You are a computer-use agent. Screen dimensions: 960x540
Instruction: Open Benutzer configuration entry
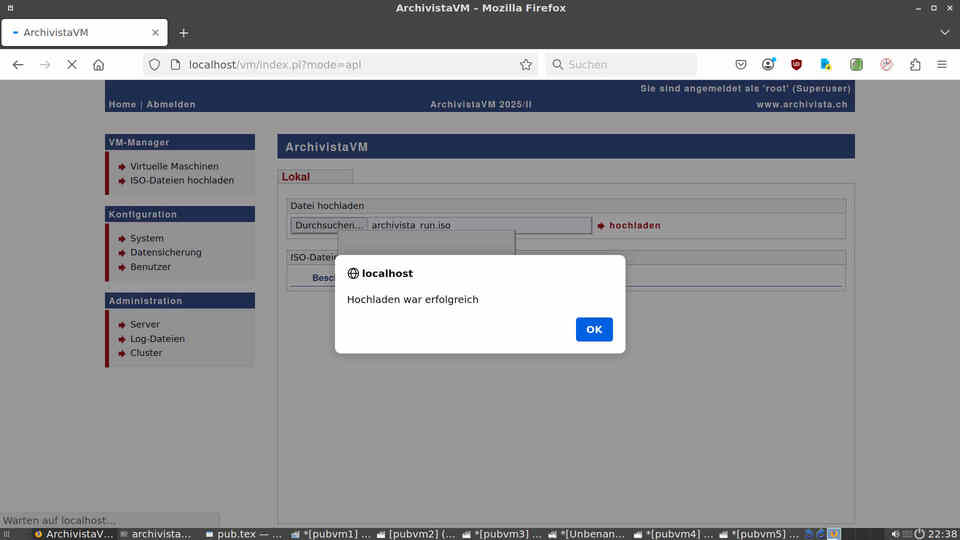tap(150, 267)
